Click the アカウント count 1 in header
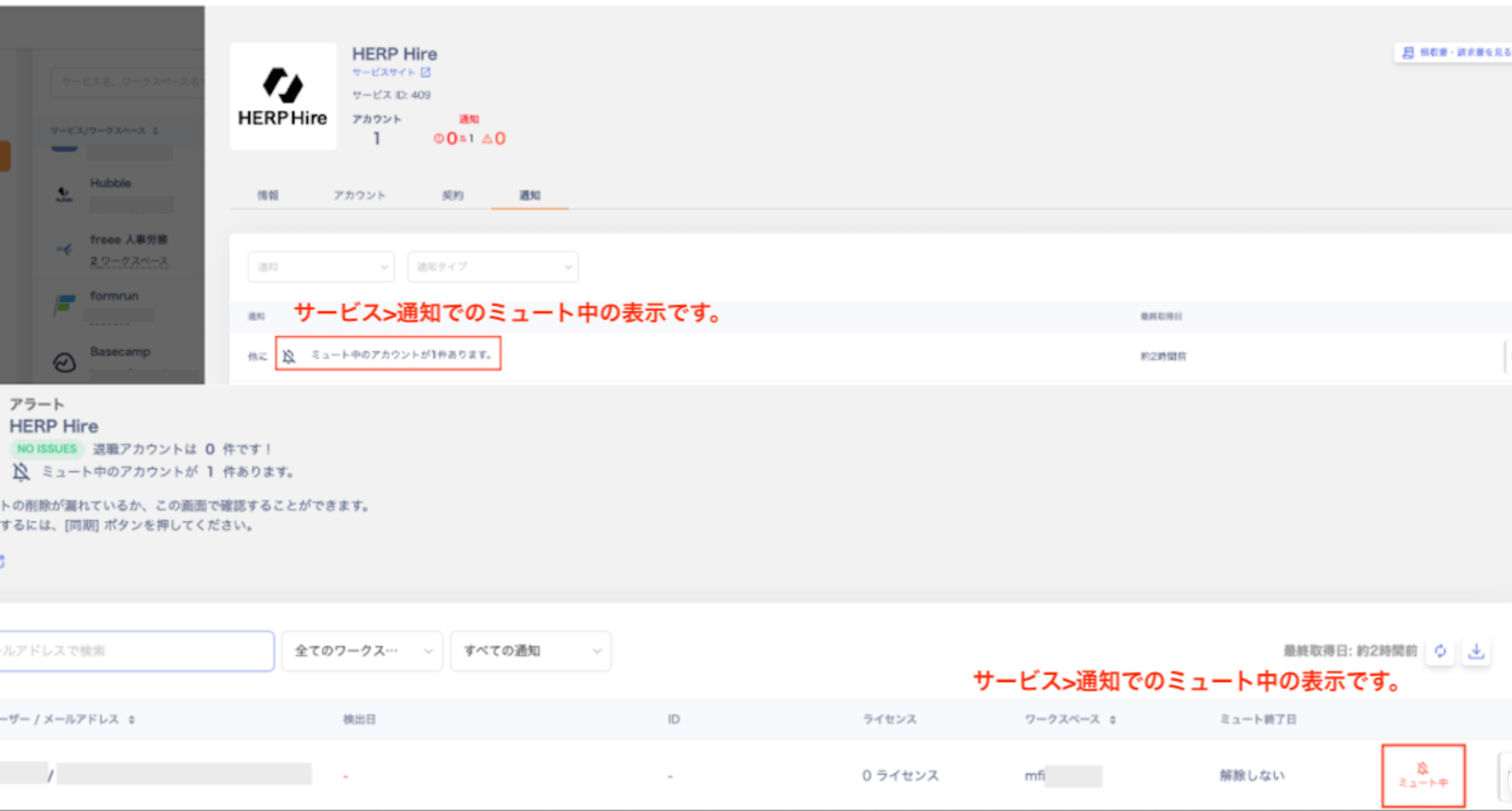The width and height of the screenshot is (1512, 811). [376, 139]
